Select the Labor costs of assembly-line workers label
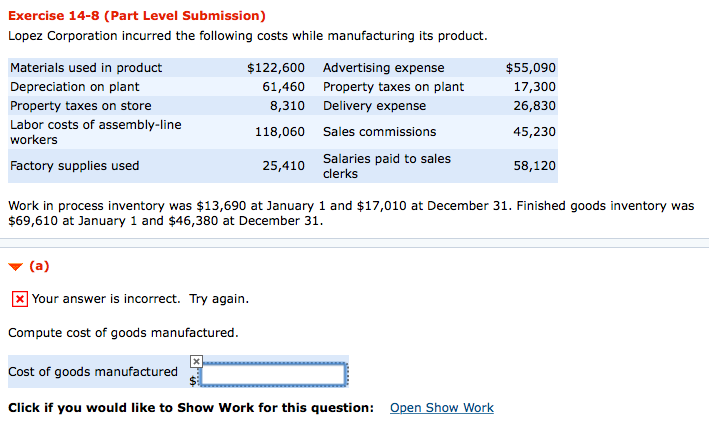The height and width of the screenshot is (432, 709). pos(95,132)
